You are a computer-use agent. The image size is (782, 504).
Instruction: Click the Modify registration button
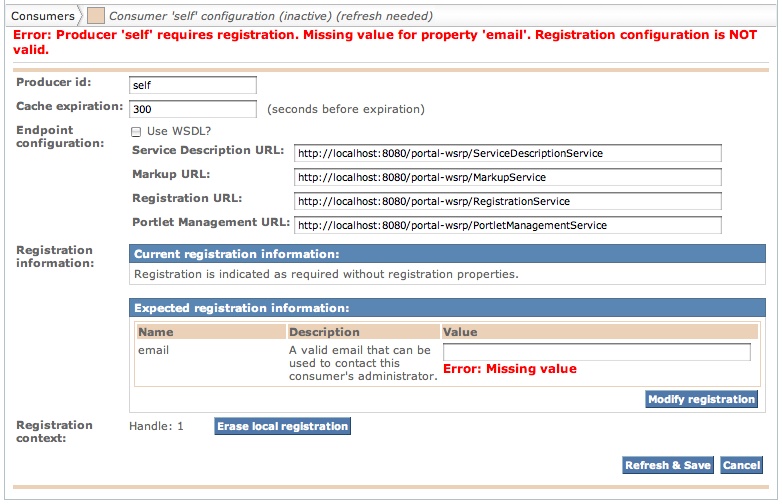(x=701, y=399)
